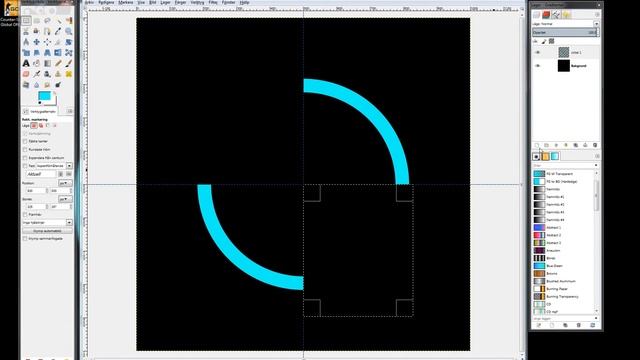Select the Rectangle Select tool in toolbox
Screen dimensions: 640x360
coord(26,20)
